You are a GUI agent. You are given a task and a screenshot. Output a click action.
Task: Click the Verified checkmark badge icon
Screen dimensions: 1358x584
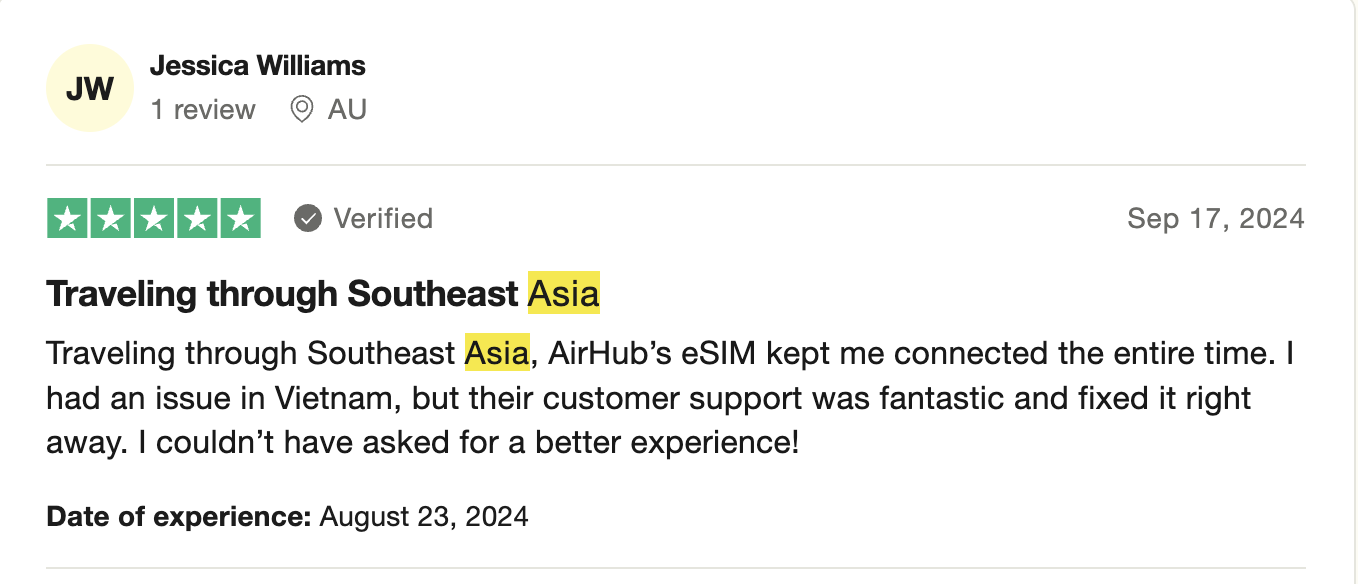click(308, 218)
